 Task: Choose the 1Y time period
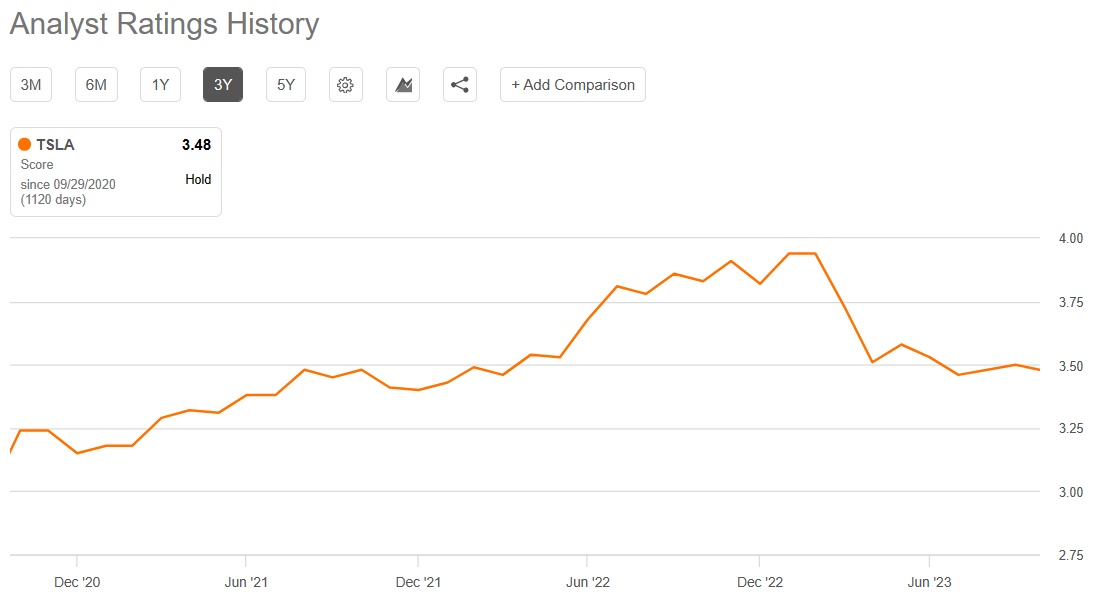(160, 85)
